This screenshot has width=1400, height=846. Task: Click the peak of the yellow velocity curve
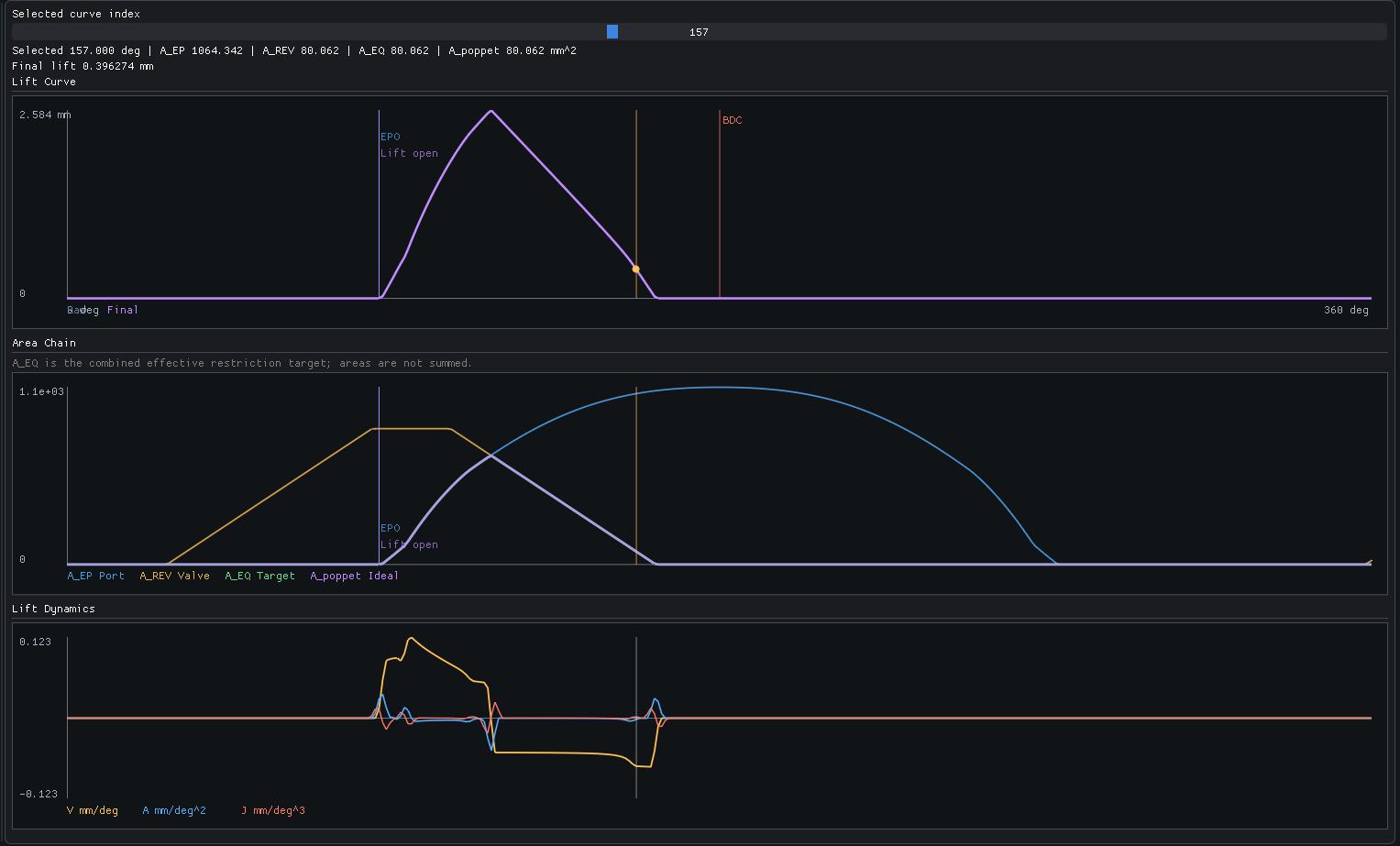point(412,638)
